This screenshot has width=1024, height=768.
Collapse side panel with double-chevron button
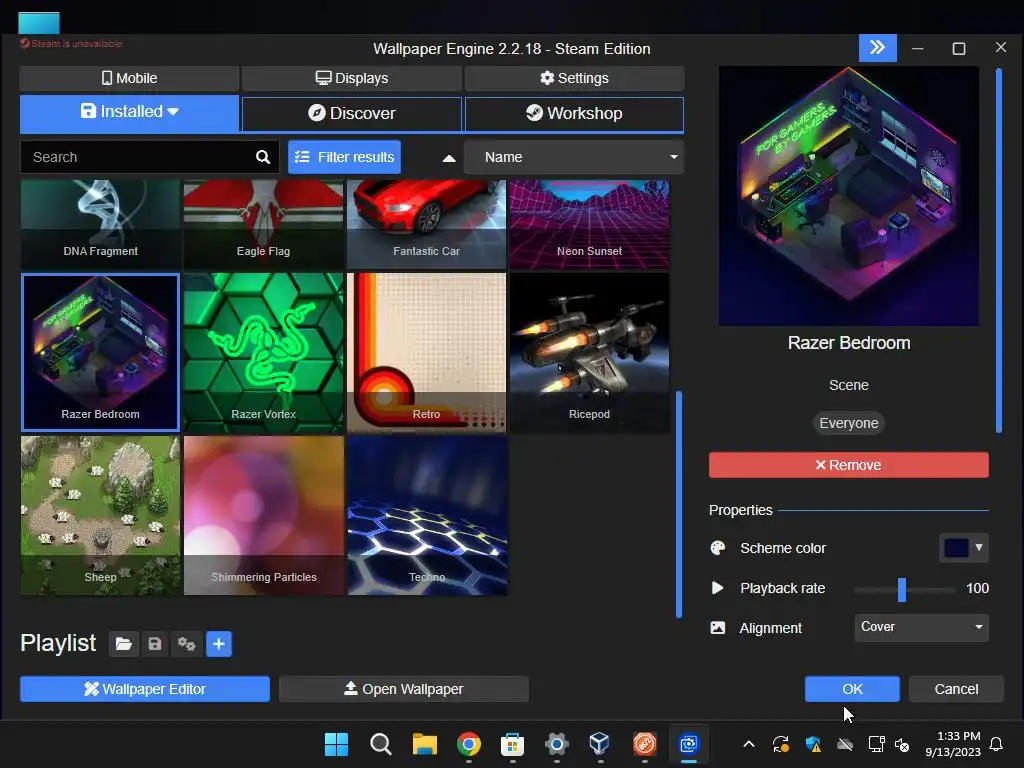click(x=877, y=48)
